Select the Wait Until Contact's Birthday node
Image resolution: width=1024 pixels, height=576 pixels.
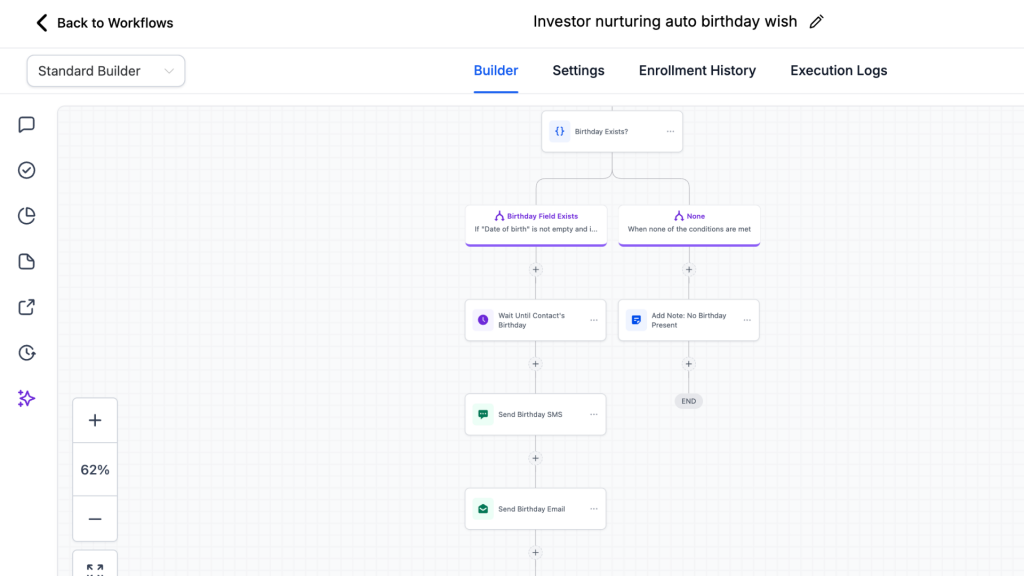coord(530,320)
